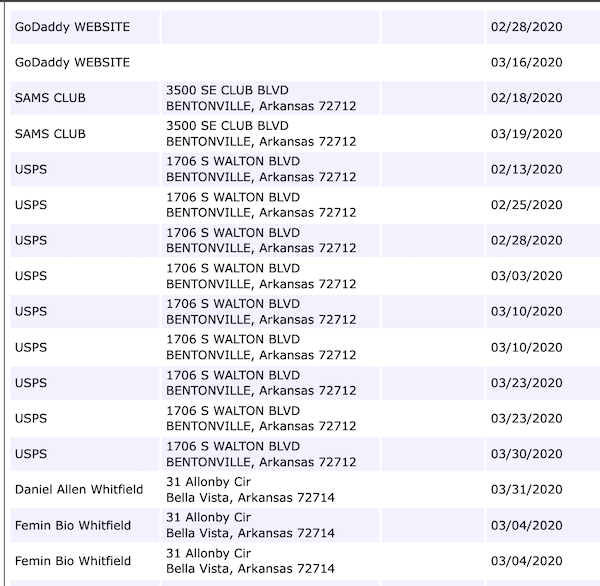Screen dimensions: 600x586
Task: Click the SAMS CLUB address for 03/19/2020
Action: [261, 134]
